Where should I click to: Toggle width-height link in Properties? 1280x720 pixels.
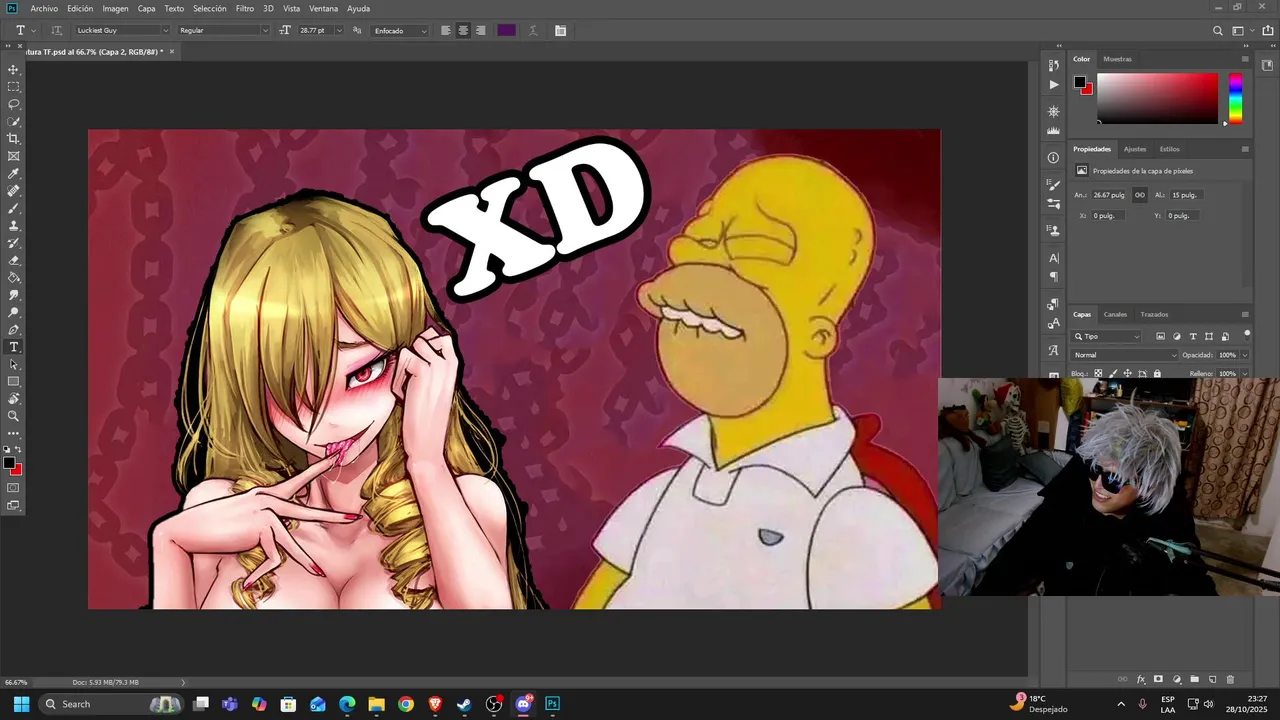point(1139,195)
